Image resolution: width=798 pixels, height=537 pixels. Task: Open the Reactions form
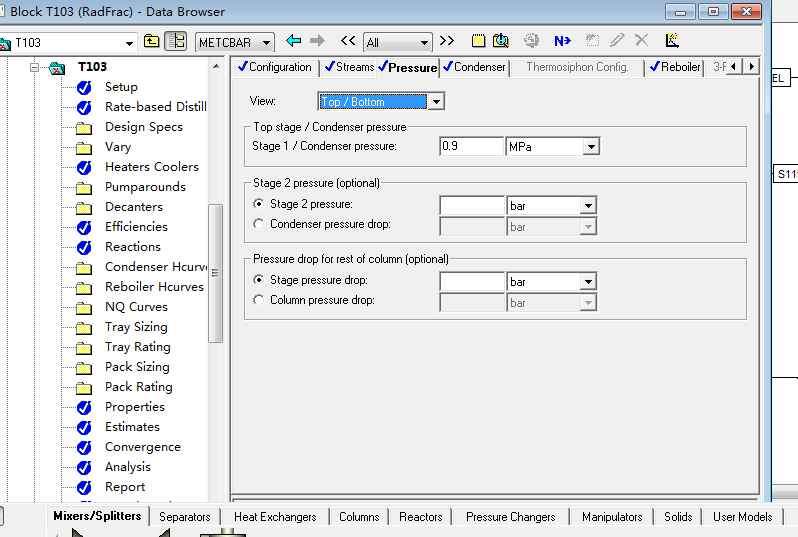(132, 246)
